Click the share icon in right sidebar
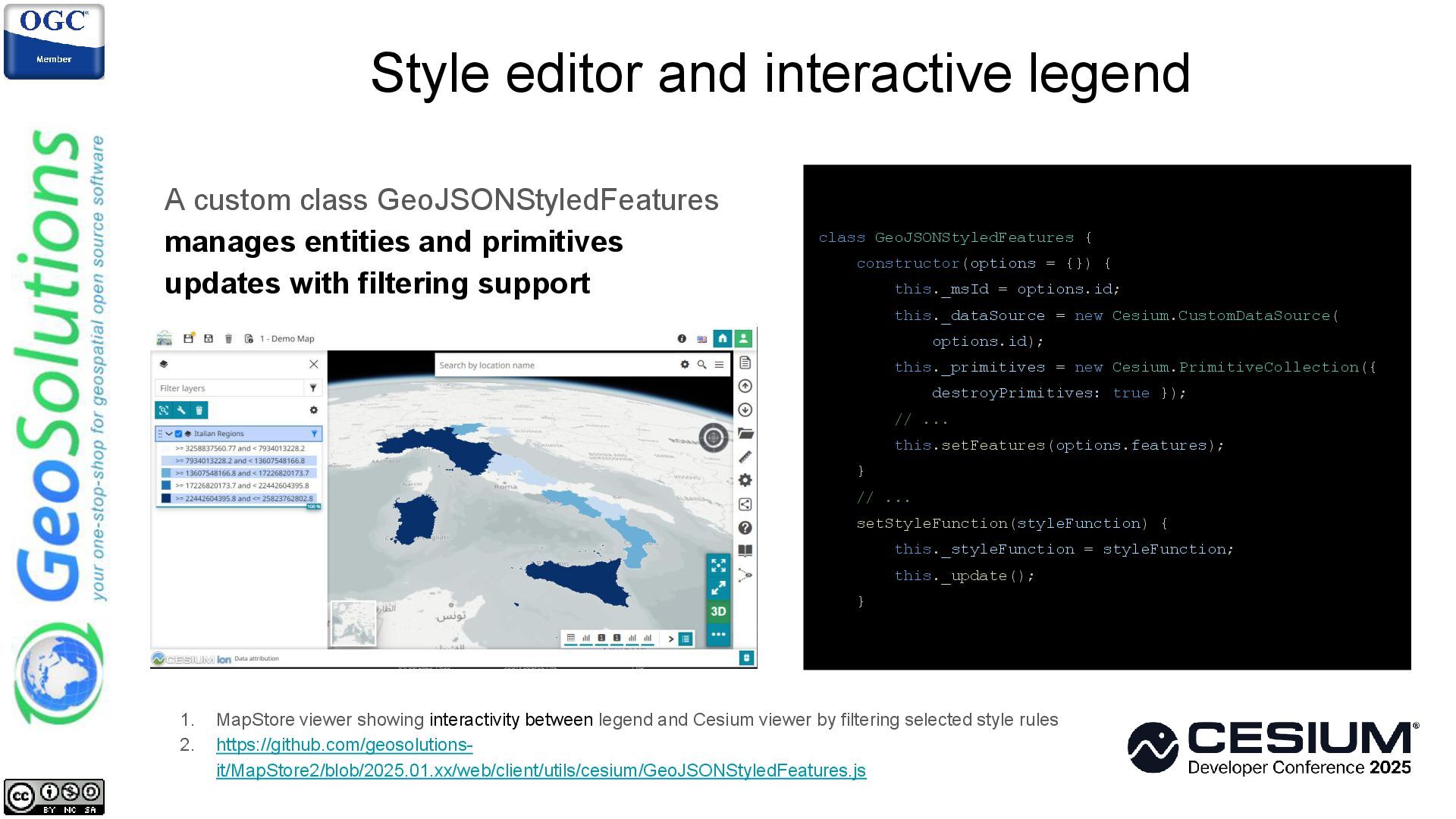 745,504
